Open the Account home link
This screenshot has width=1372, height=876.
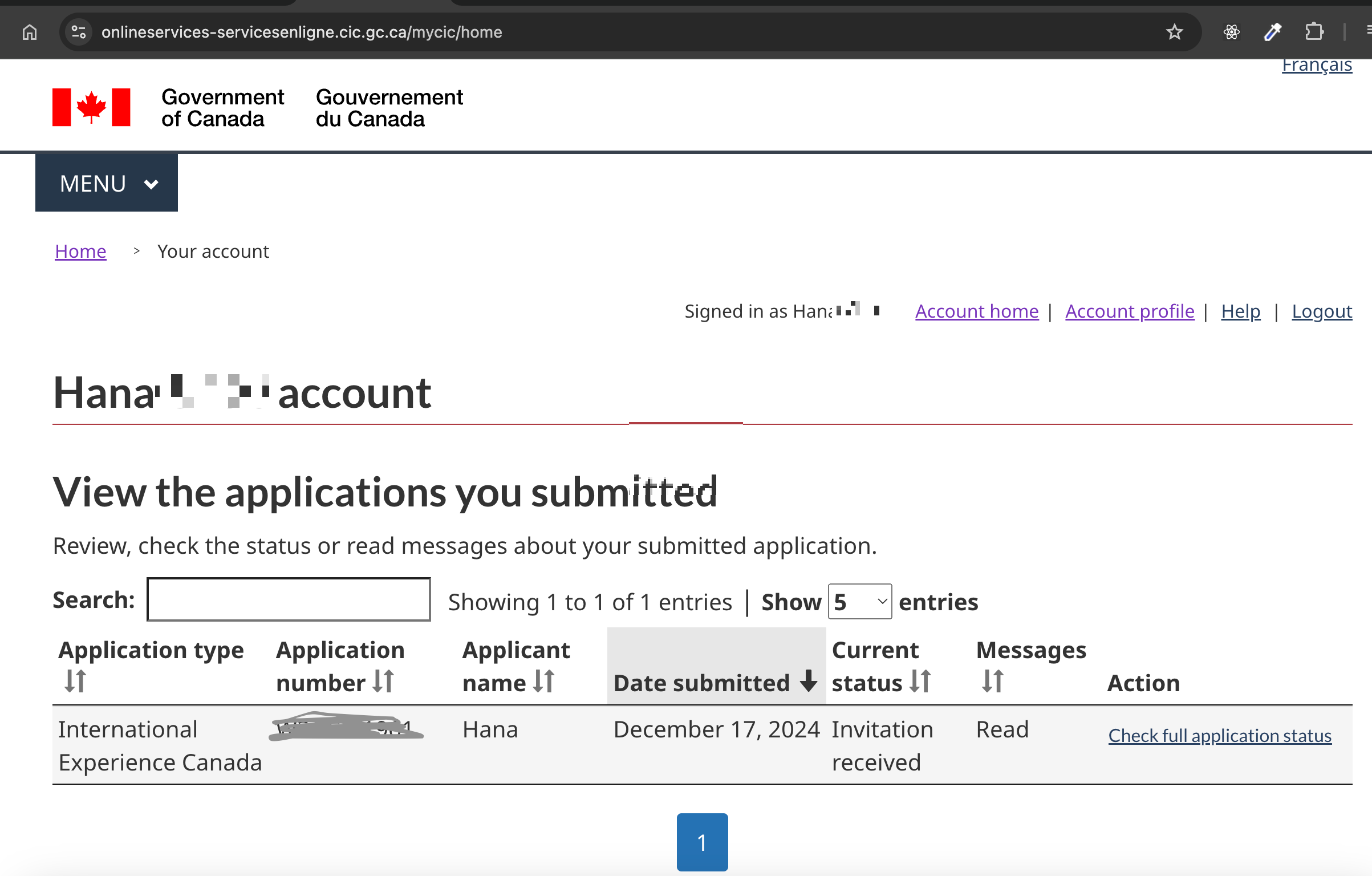point(977,311)
